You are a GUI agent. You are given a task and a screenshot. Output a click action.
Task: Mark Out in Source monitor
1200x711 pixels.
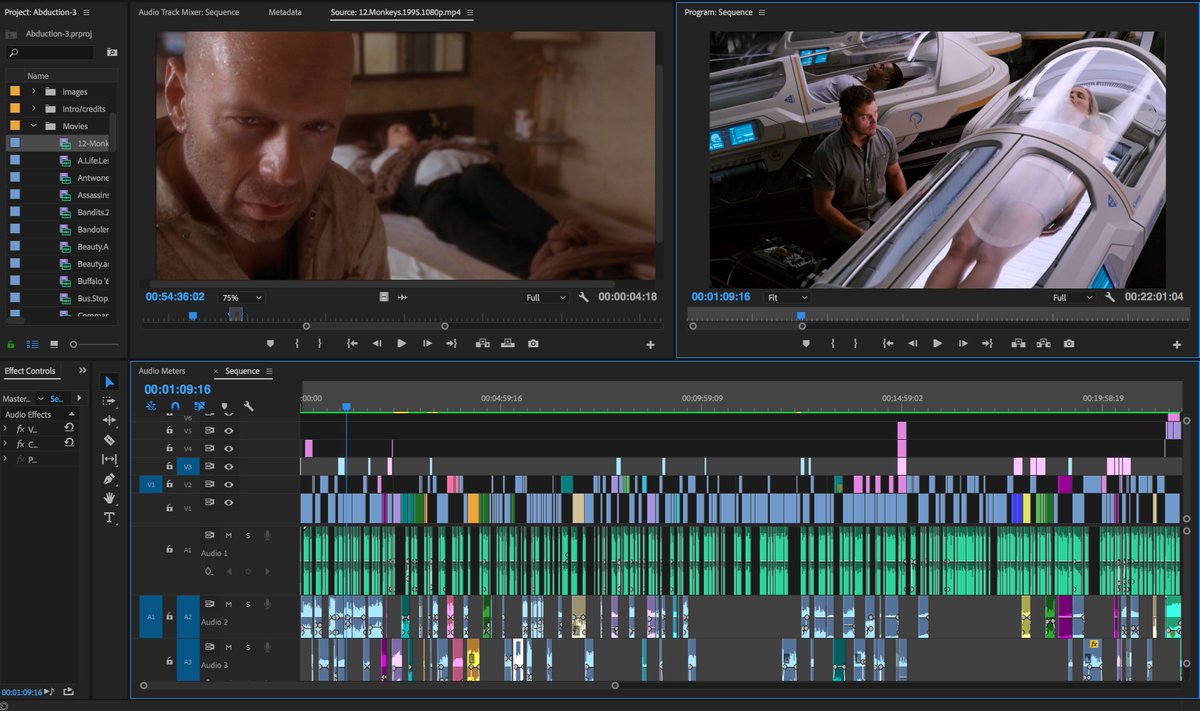pyautogui.click(x=320, y=343)
